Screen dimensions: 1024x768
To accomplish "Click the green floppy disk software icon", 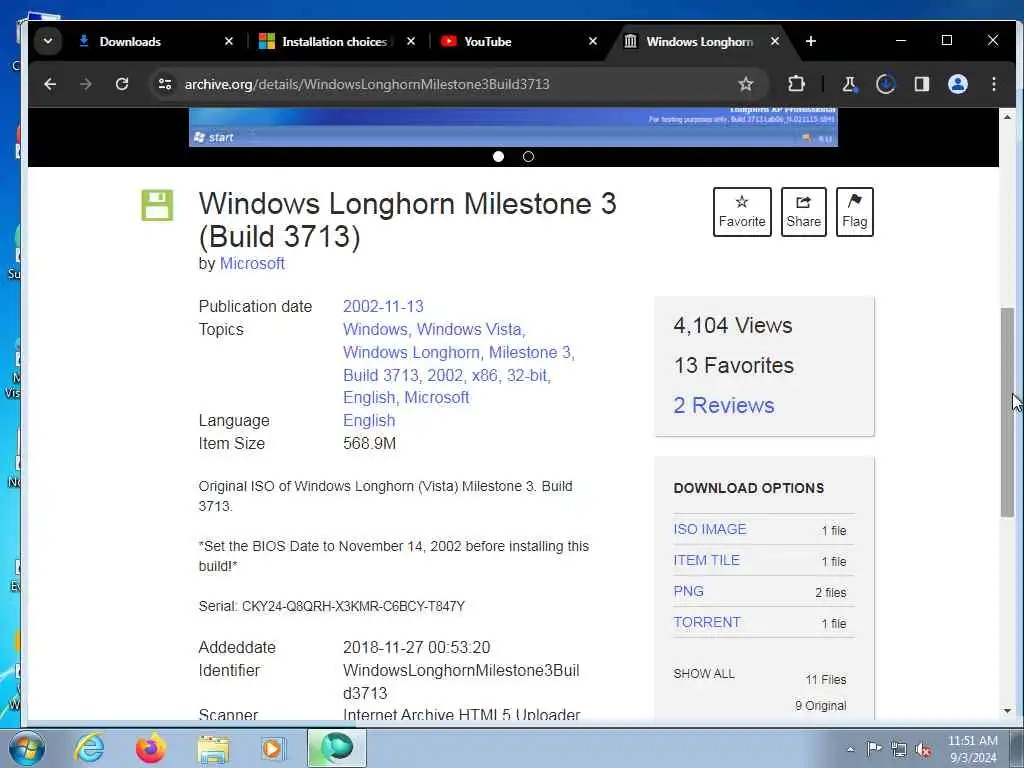I will point(157,206).
